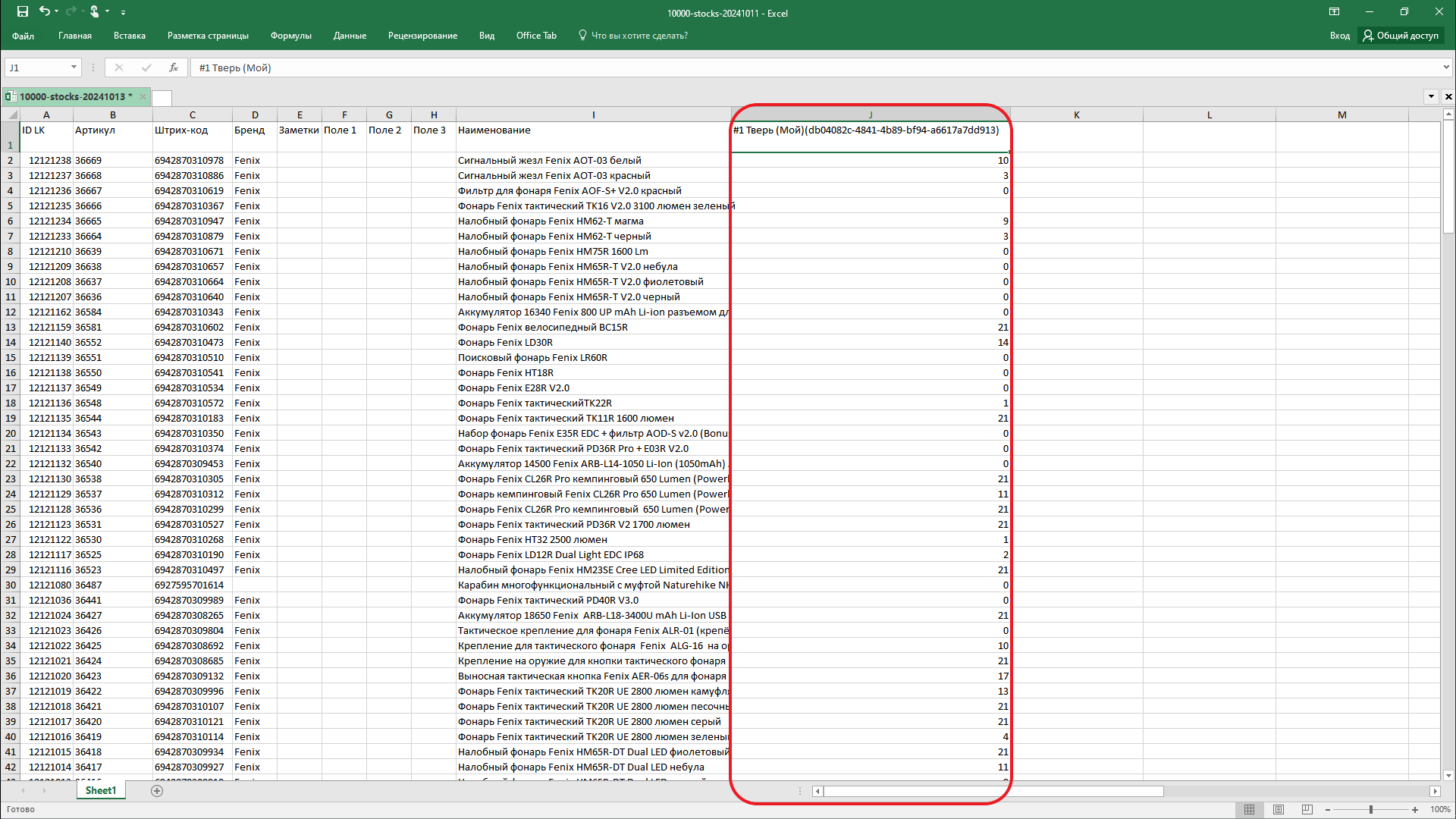Open the Данные ribbon tab
Image resolution: width=1456 pixels, height=819 pixels.
tap(350, 36)
